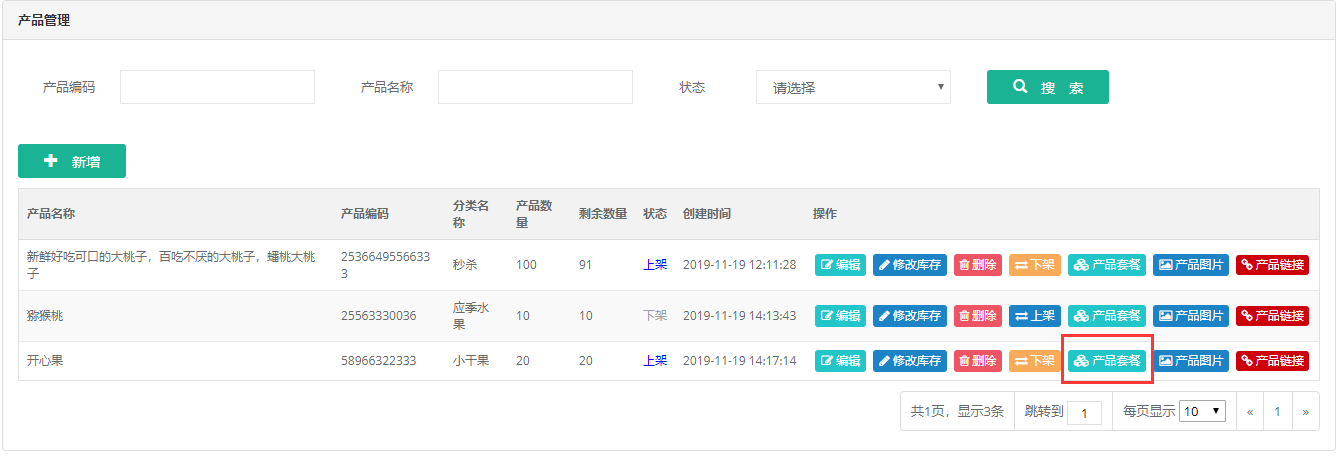This screenshot has width=1339, height=456.
Task: Click the 新增 button
Action: pyautogui.click(x=72, y=161)
